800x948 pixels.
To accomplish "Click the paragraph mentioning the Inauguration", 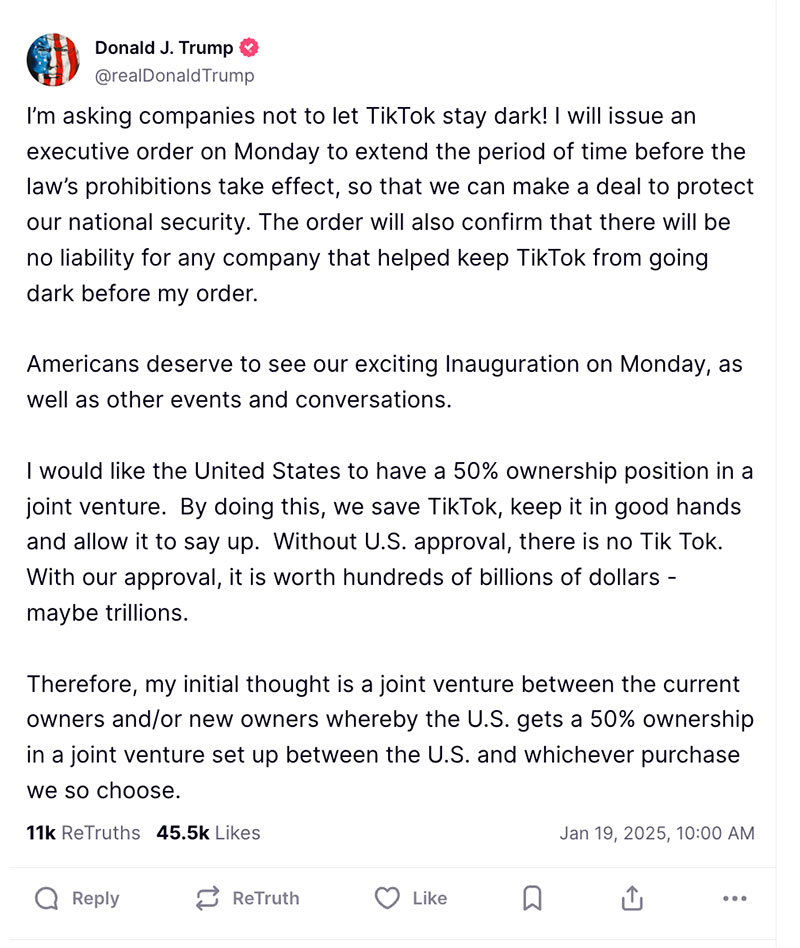I will 384,382.
